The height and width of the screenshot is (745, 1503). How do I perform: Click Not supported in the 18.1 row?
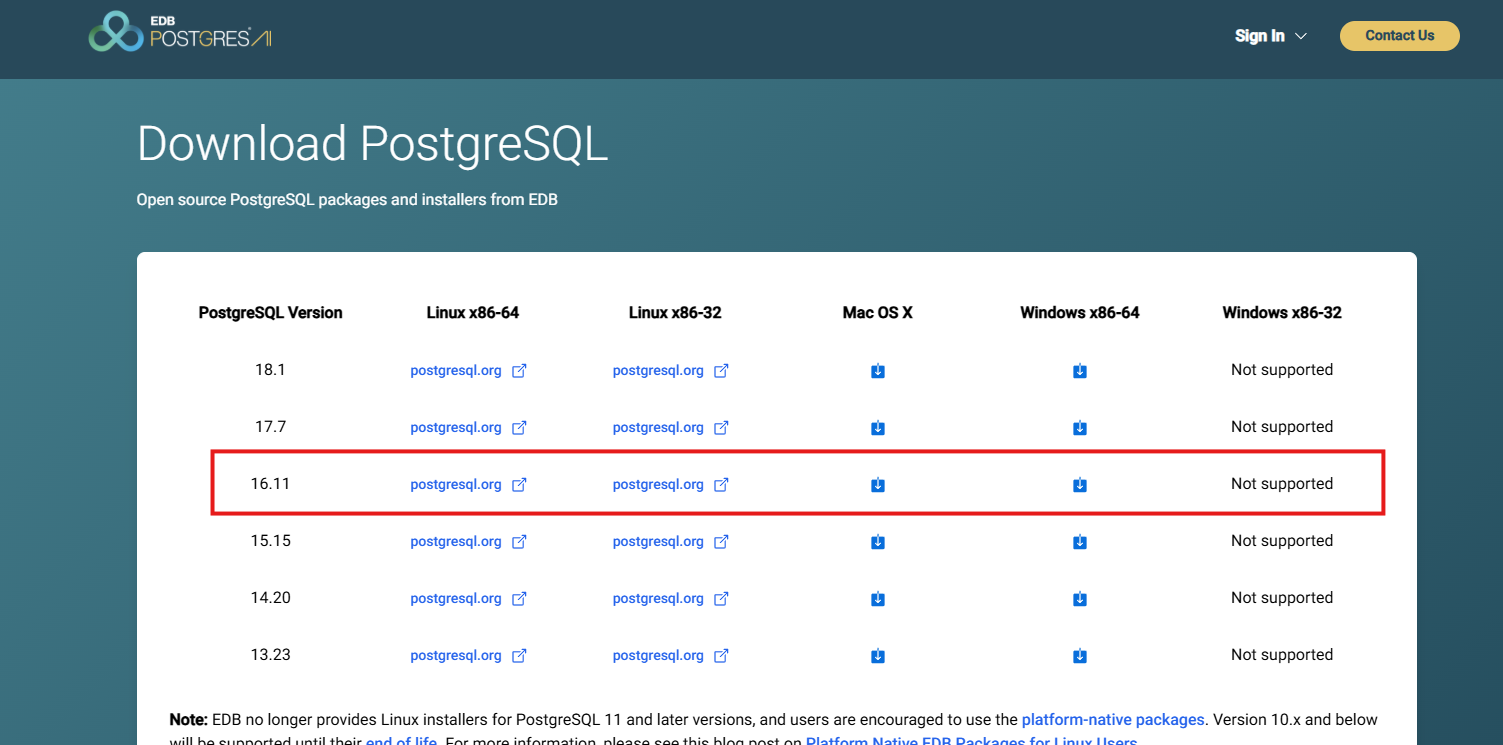tap(1282, 370)
